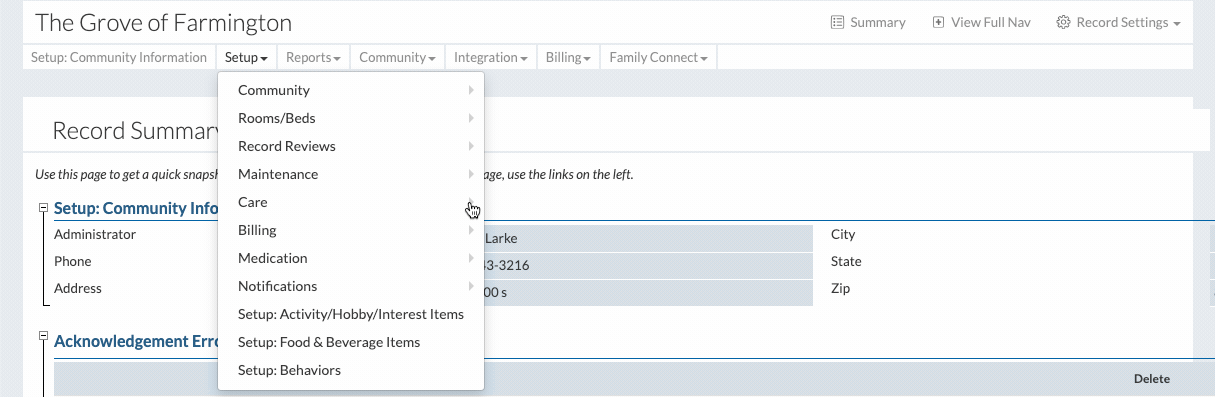Click the Setup: Community Information breadcrumb
Image resolution: width=1215 pixels, height=397 pixels.
coord(119,58)
